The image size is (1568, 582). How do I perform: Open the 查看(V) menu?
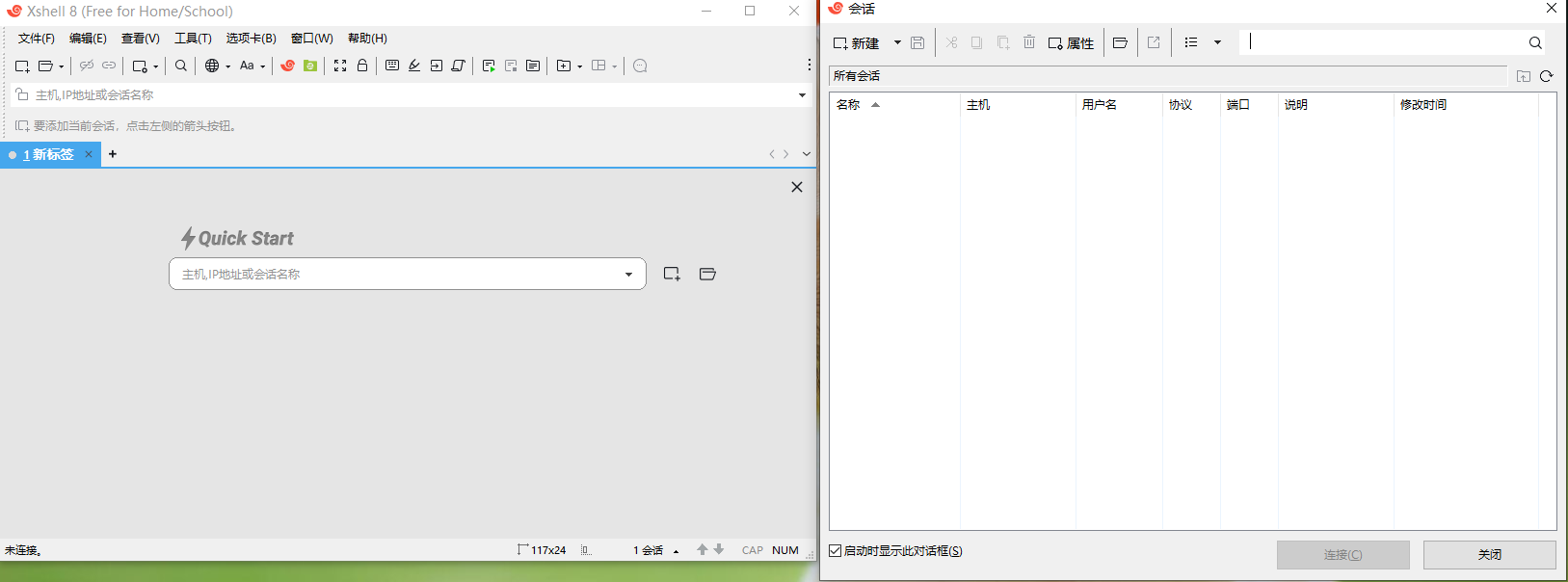[141, 39]
